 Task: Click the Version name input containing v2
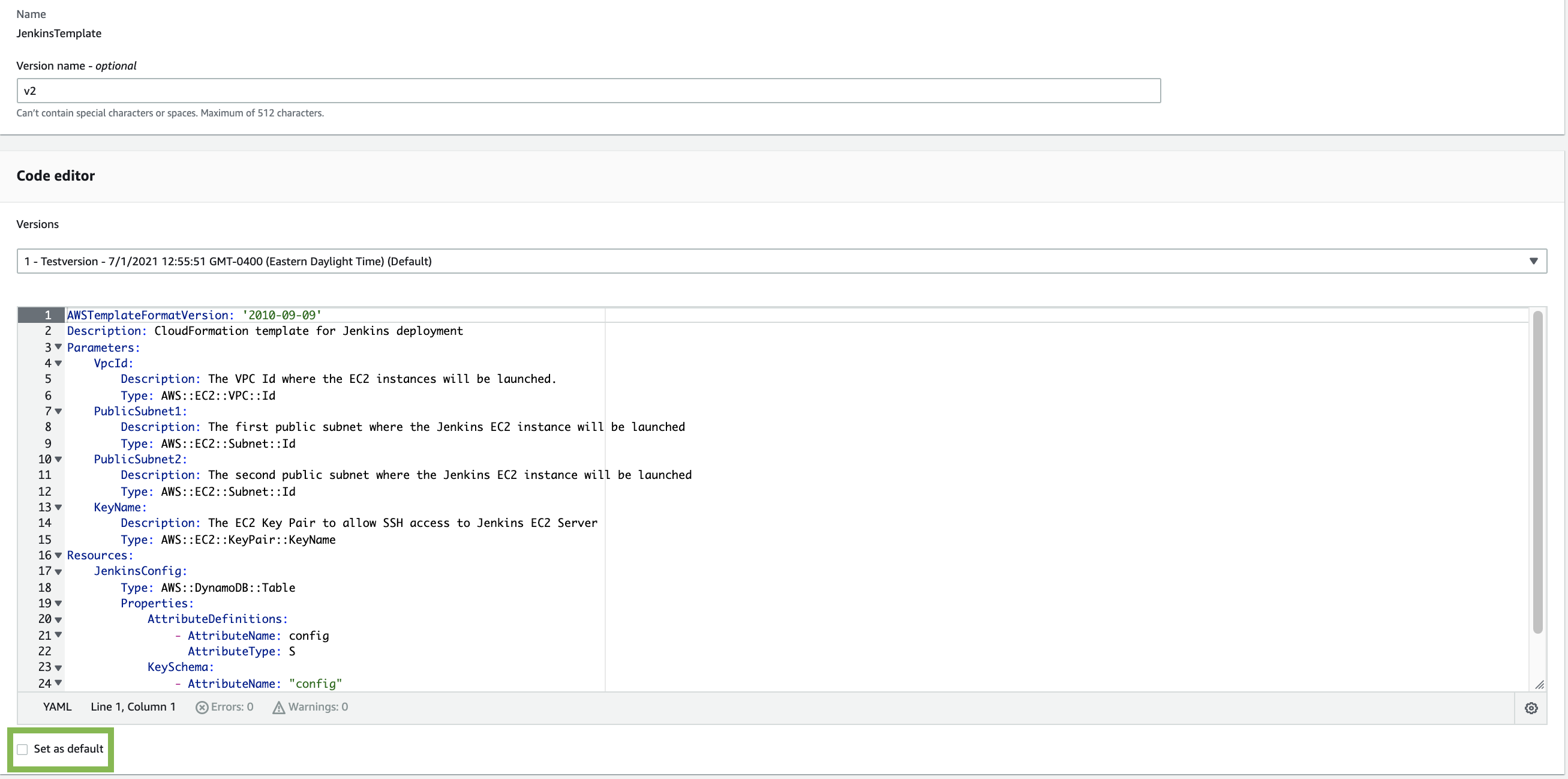588,90
